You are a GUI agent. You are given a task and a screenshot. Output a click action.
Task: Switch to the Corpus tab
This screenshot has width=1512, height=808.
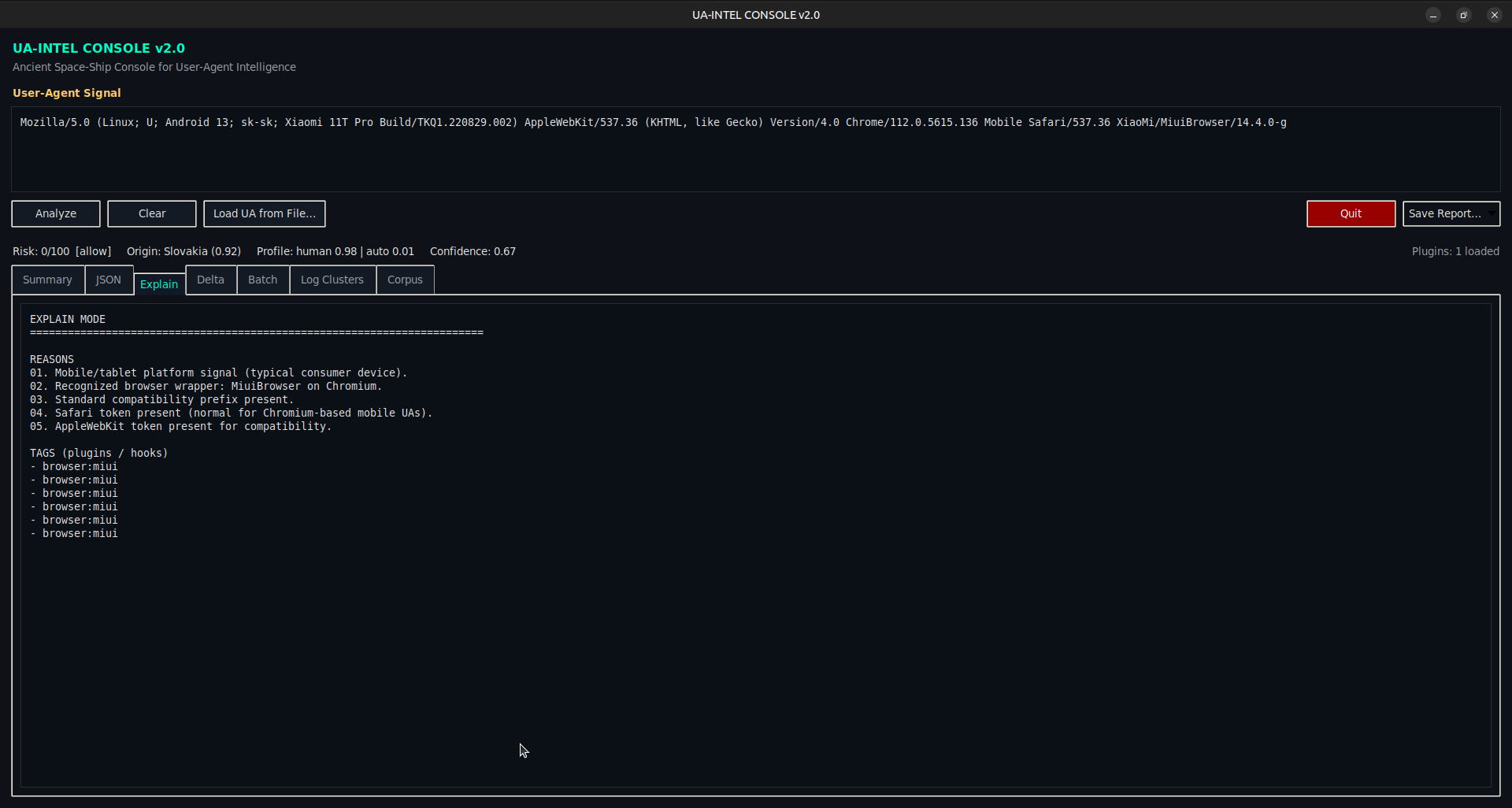point(405,280)
